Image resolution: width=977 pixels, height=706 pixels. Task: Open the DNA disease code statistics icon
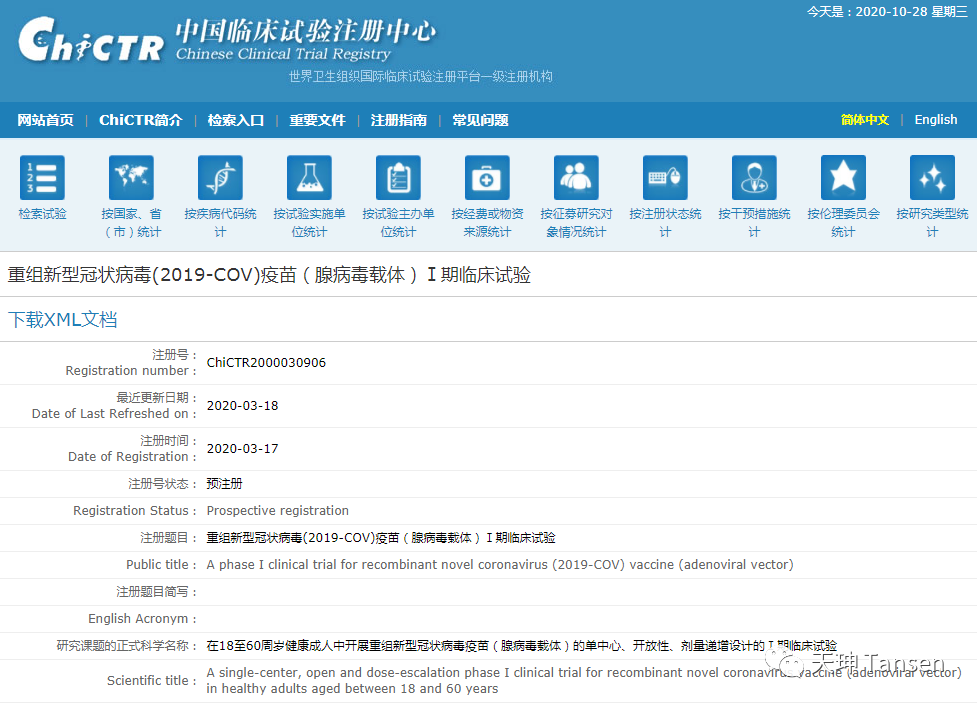tap(221, 178)
